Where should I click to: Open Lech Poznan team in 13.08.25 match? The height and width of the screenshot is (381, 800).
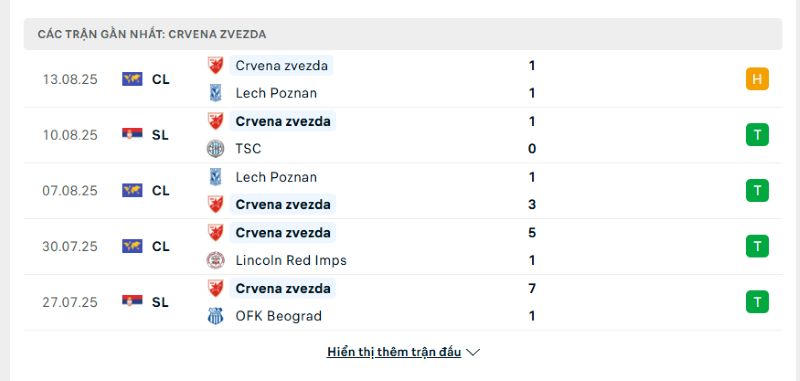(276, 93)
